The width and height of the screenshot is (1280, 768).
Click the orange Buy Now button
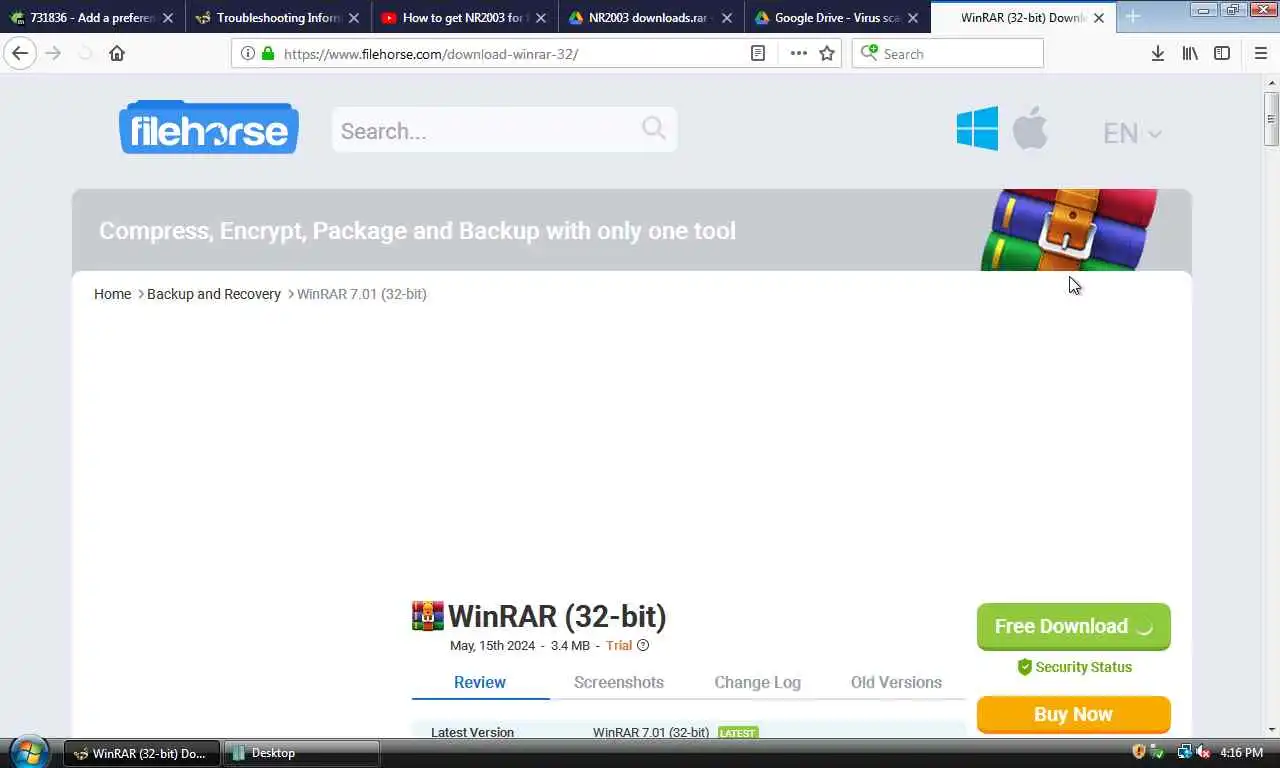point(1073,714)
